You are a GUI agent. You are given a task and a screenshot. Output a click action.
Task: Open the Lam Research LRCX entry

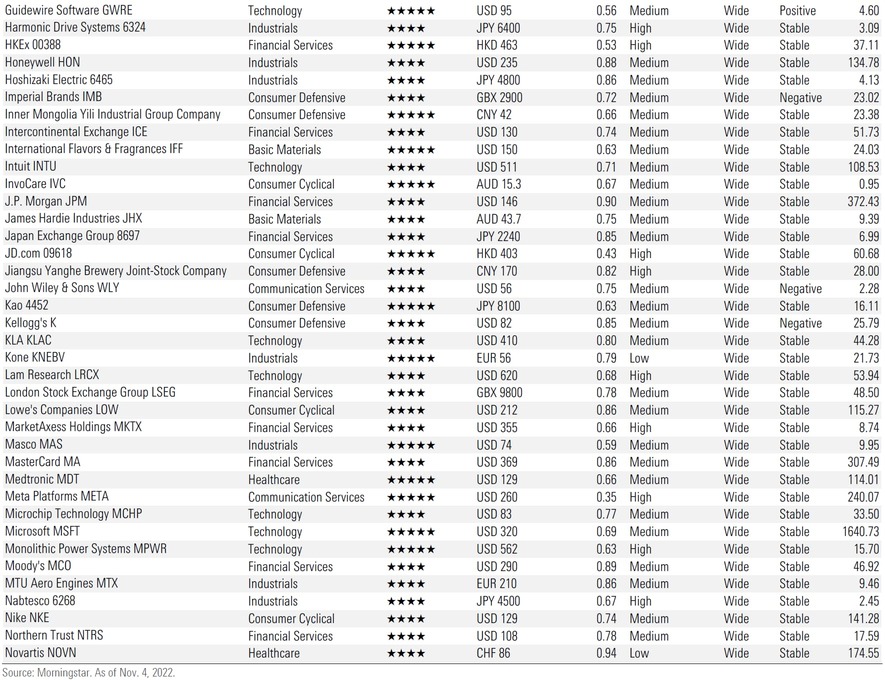52,375
